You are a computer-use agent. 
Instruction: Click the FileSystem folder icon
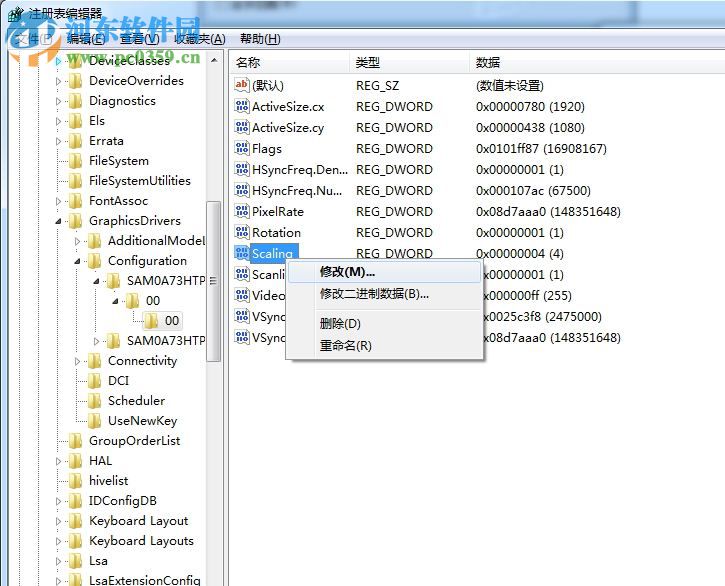click(x=75, y=161)
